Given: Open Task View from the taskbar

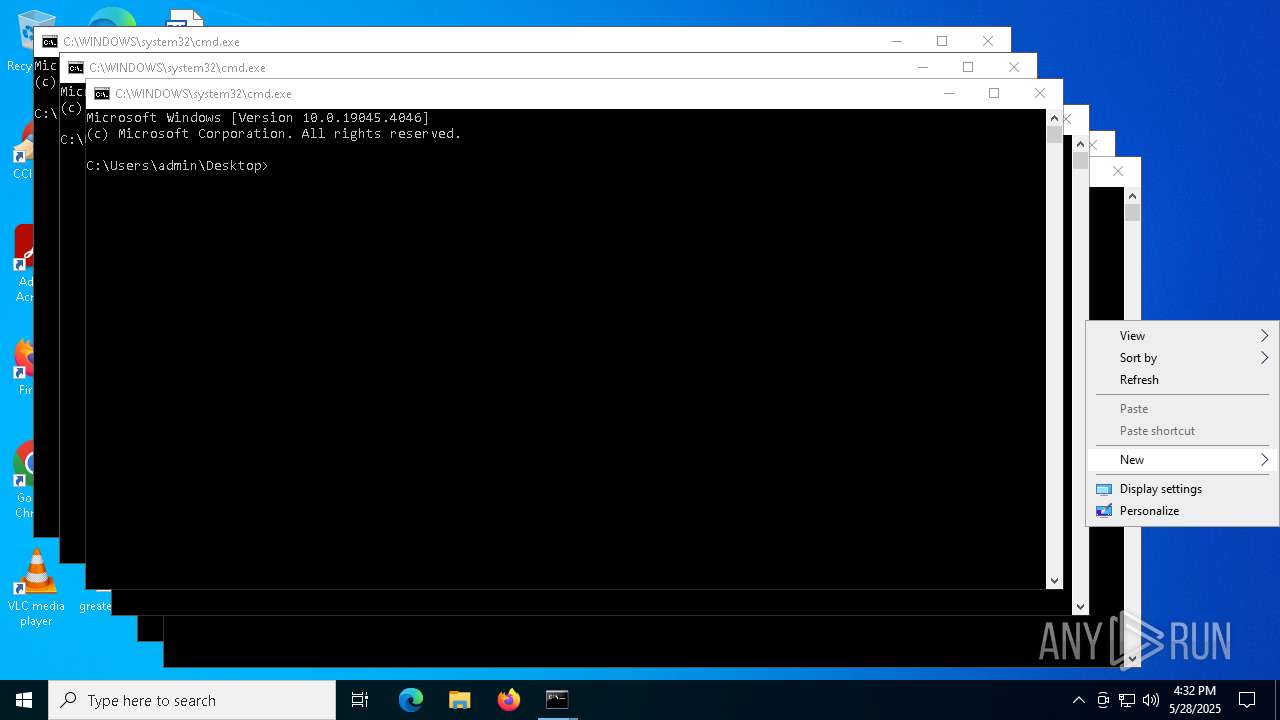Looking at the screenshot, I should click(360, 700).
